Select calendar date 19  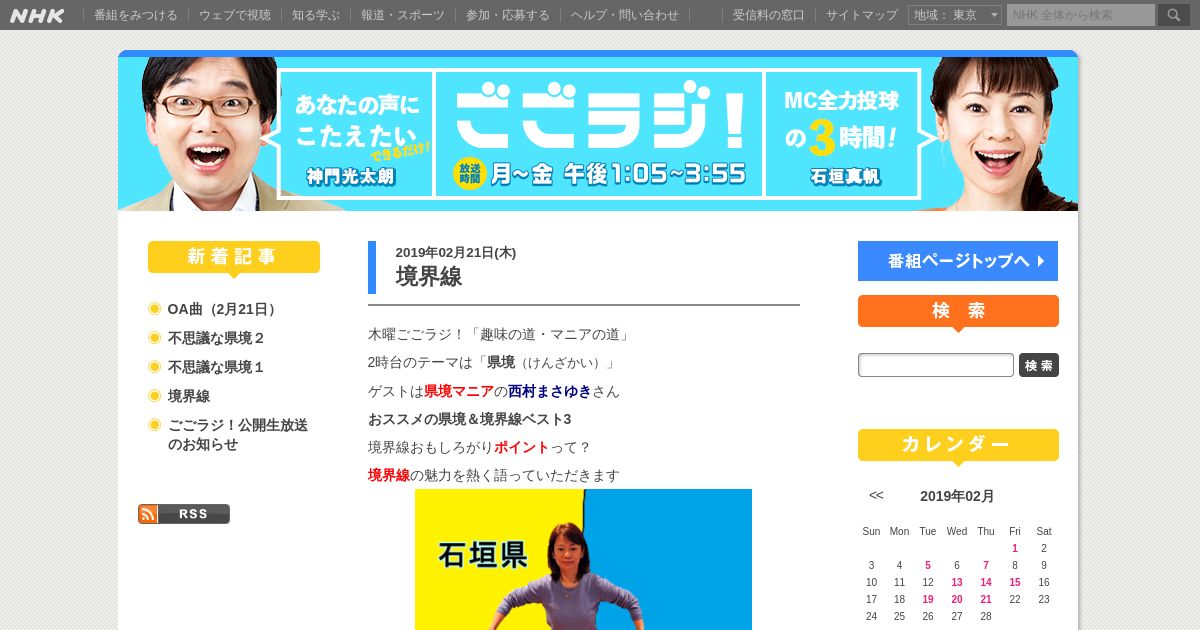coord(928,599)
